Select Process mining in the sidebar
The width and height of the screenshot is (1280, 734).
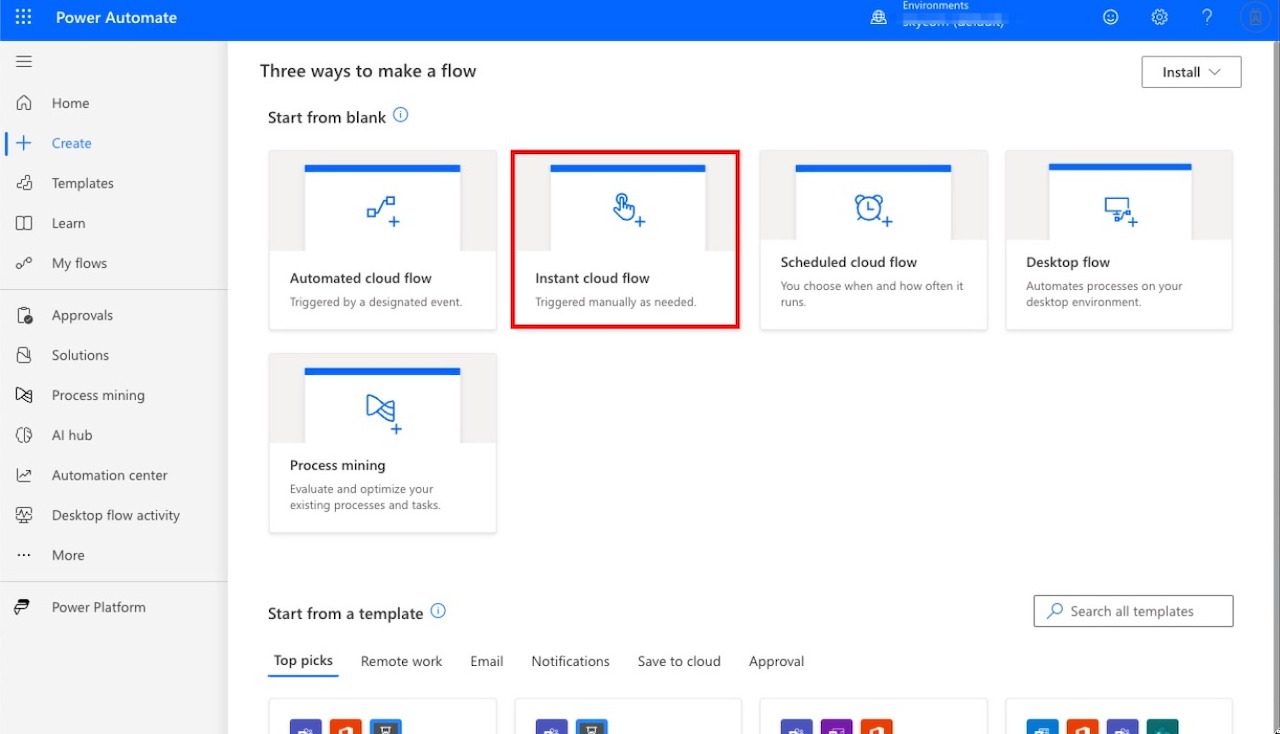pos(97,395)
